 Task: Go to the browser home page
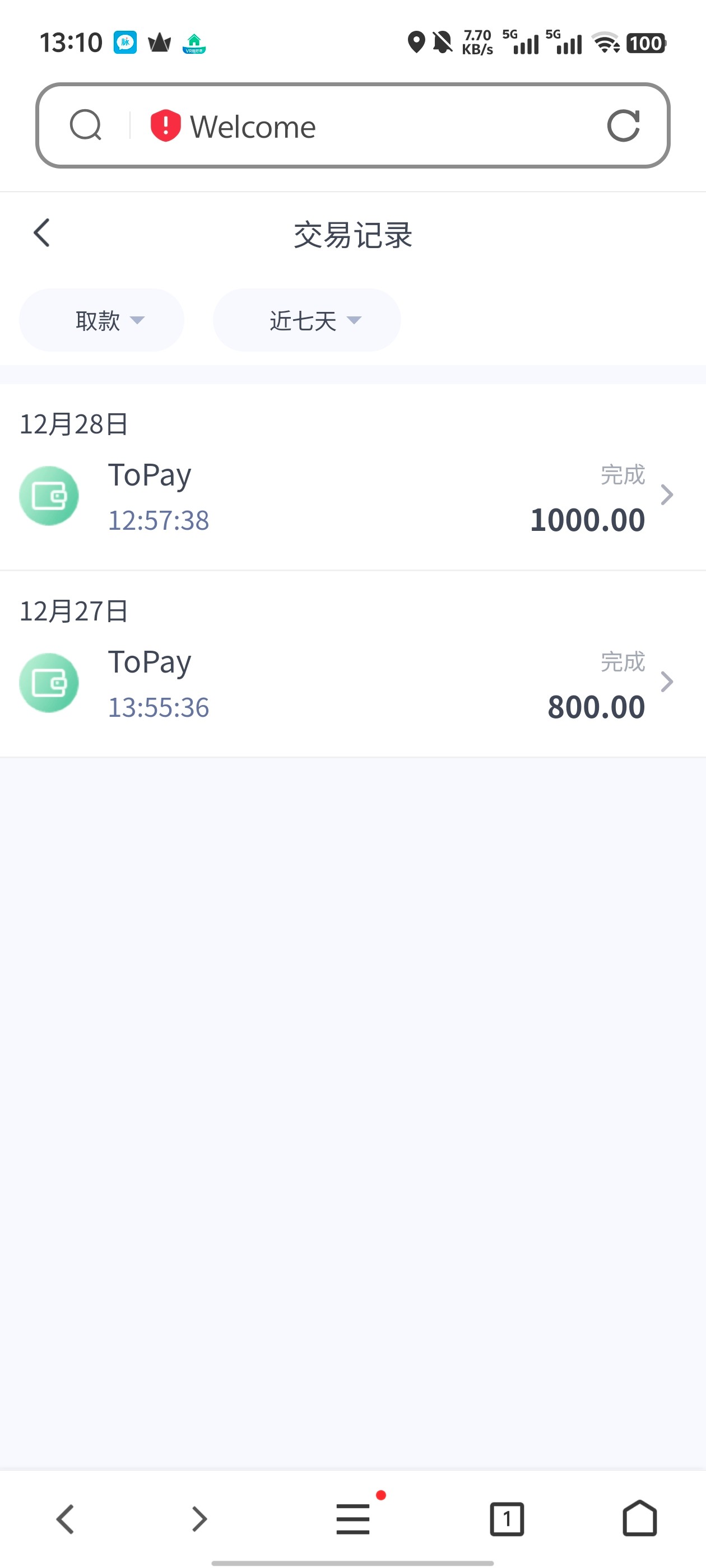639,1518
